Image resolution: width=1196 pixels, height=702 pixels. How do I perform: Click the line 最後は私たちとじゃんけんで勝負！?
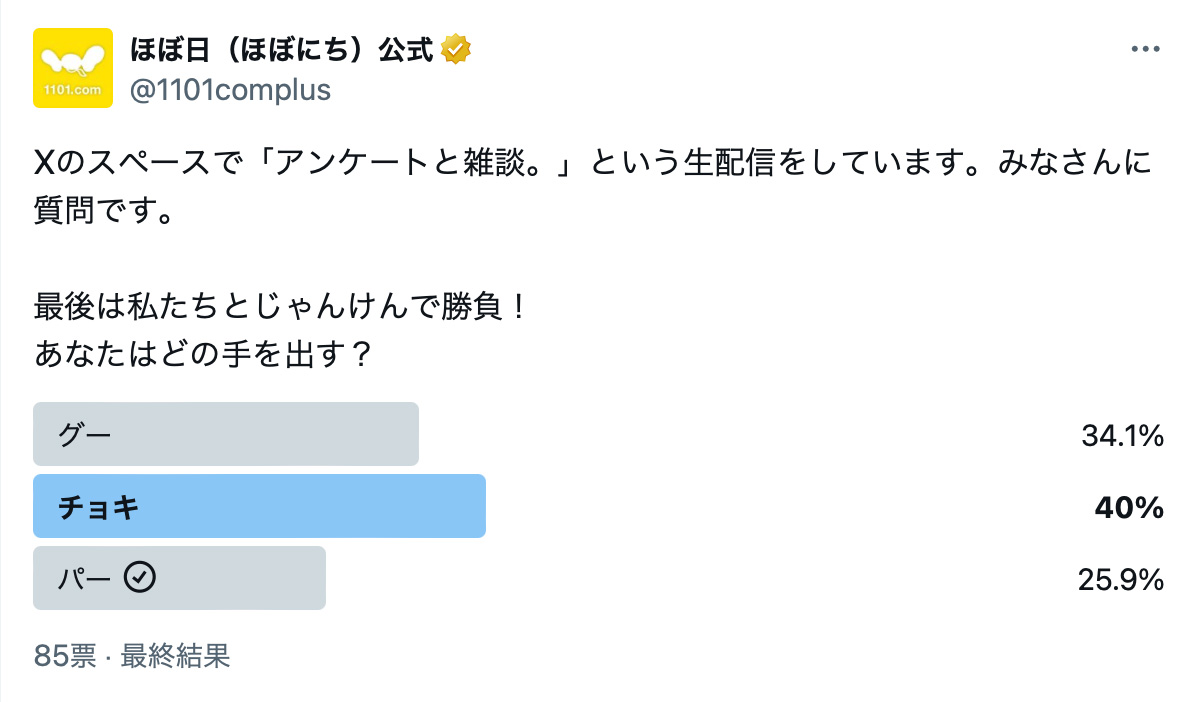(281, 306)
